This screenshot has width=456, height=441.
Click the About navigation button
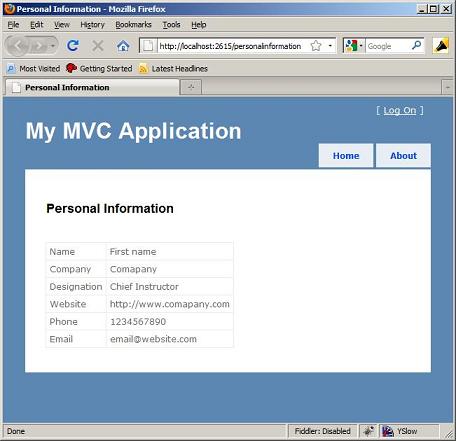(403, 156)
